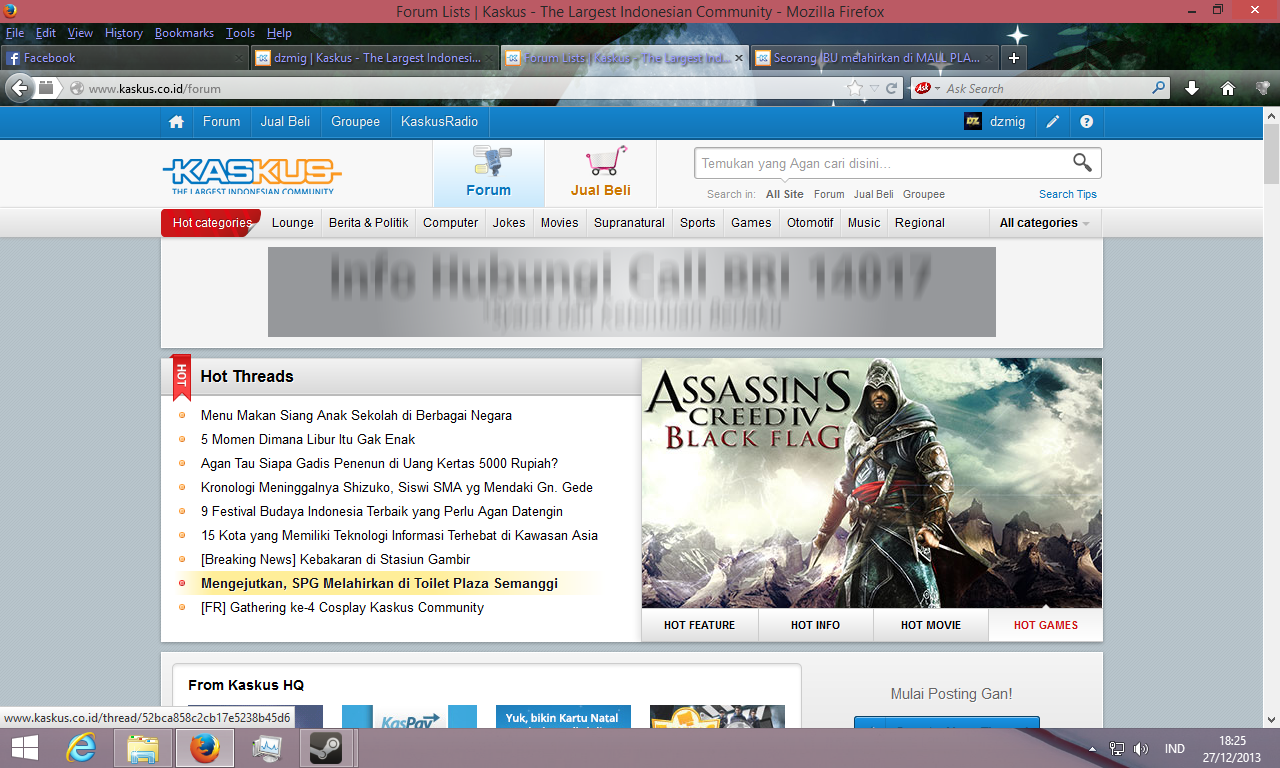Click the network tray icon
Viewport: 1280px width, 768px height.
point(1117,748)
